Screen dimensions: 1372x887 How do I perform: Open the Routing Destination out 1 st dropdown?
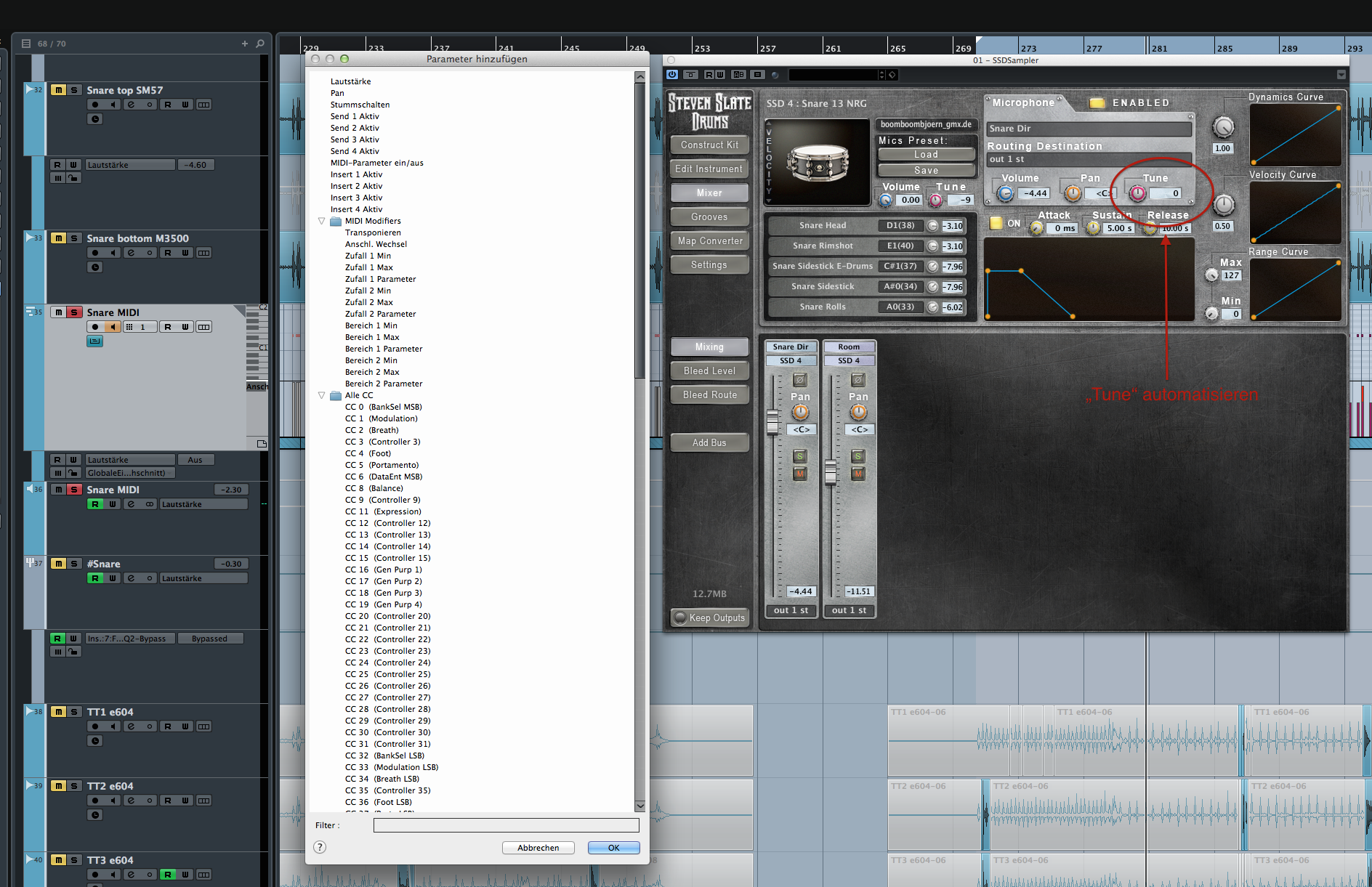(1089, 159)
